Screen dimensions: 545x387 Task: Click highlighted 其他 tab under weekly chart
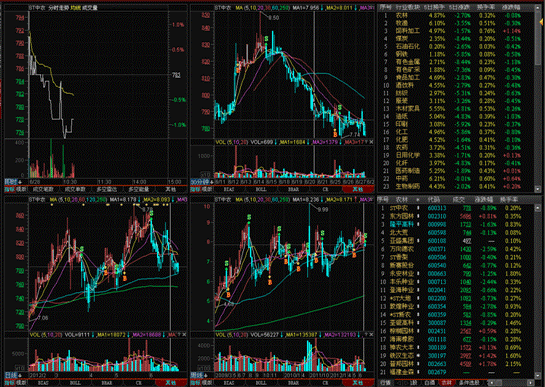358,383
